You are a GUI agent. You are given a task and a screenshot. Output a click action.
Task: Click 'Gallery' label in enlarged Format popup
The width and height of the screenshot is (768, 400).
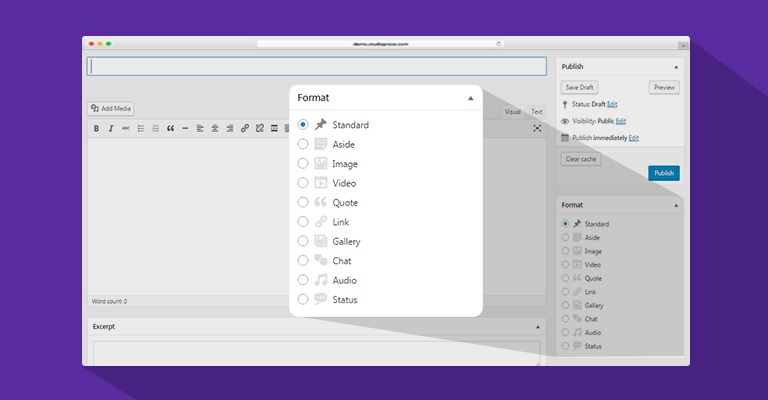click(x=346, y=241)
